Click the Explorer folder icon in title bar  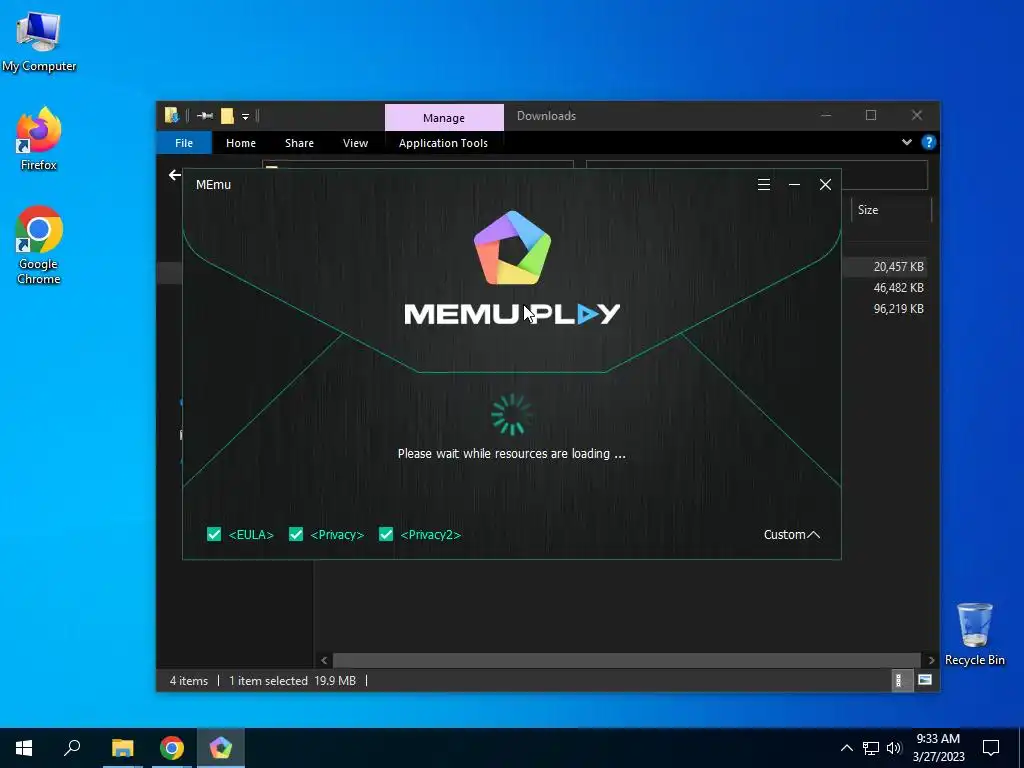[x=172, y=116]
